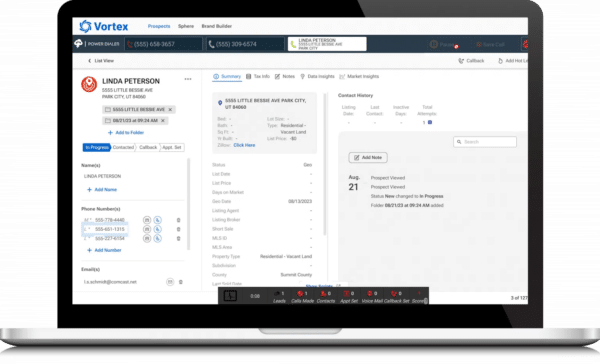Select the active Linda Peterson call card
Image resolution: width=600 pixels, height=364 pixels.
(327, 44)
